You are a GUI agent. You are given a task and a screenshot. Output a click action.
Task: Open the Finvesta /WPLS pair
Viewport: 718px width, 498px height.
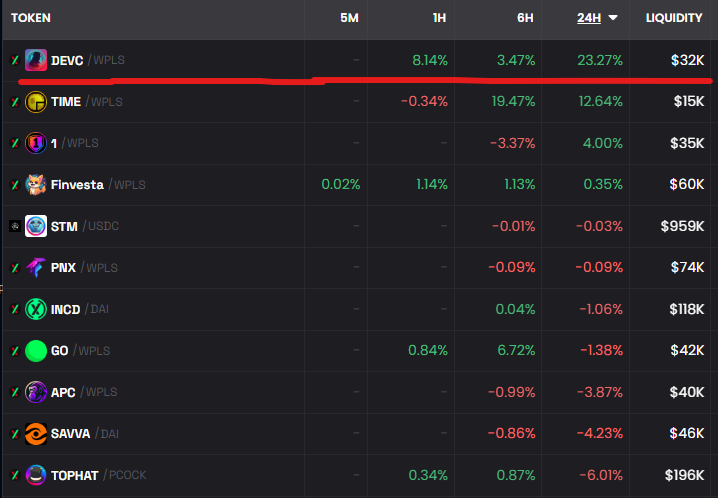coord(98,184)
